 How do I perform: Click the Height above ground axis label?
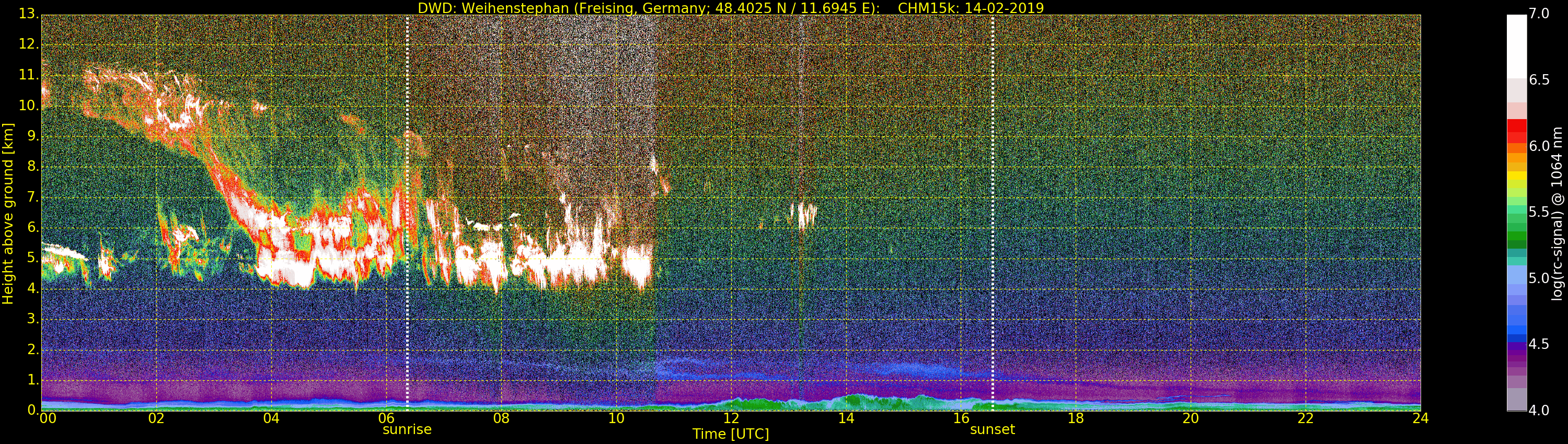(8, 213)
